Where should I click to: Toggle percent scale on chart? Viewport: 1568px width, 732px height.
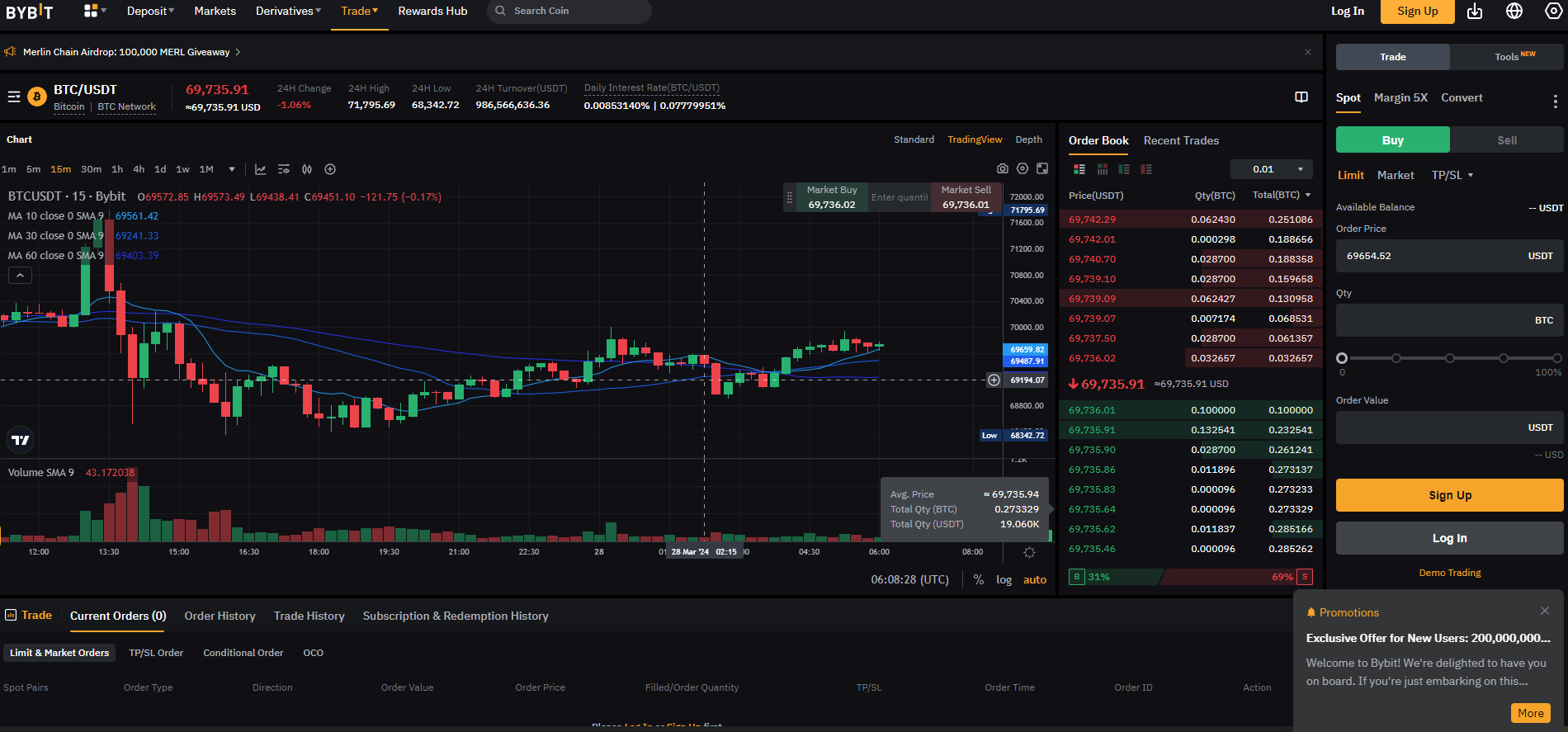(x=979, y=579)
